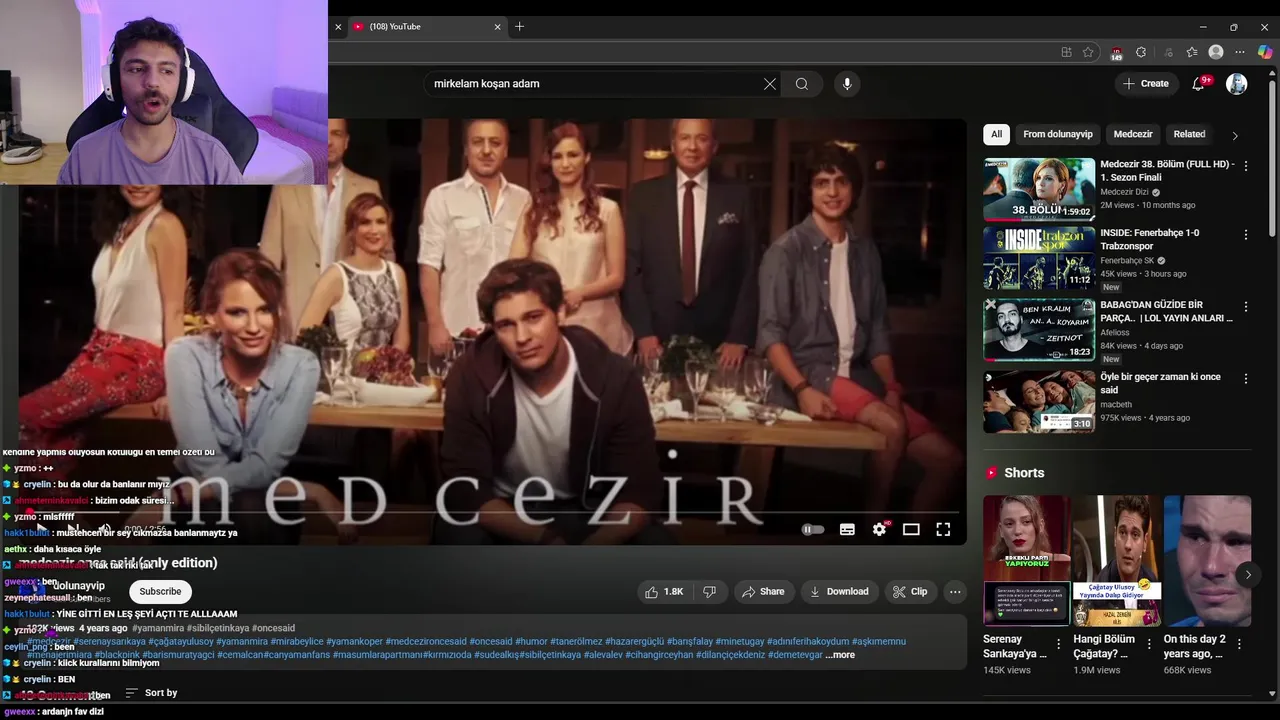1280x720 pixels.
Task: Open options for BABAG'DAN GÜZİDE video
Action: click(1245, 307)
